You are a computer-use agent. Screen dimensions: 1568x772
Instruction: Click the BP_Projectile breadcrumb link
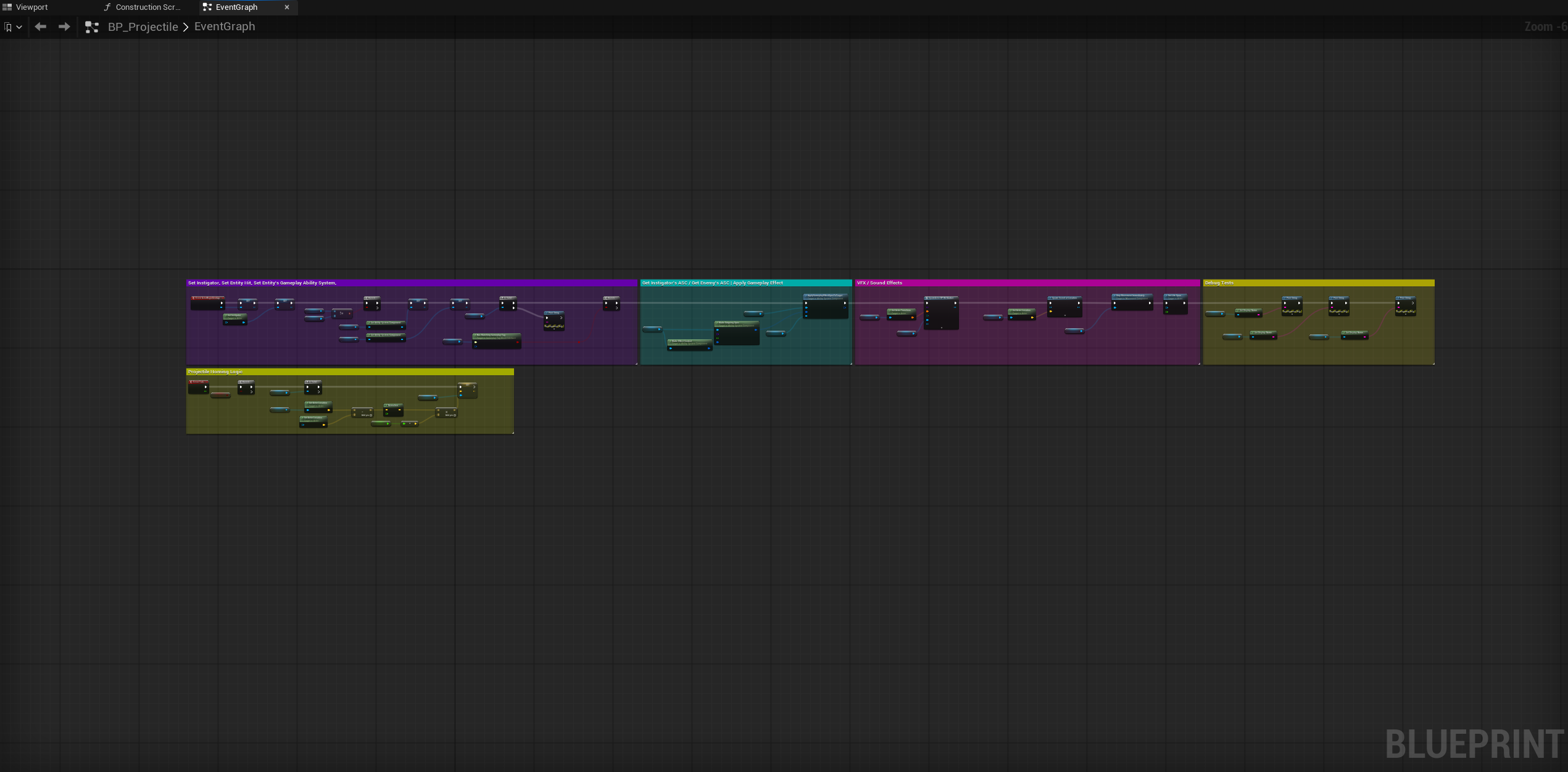coord(143,27)
